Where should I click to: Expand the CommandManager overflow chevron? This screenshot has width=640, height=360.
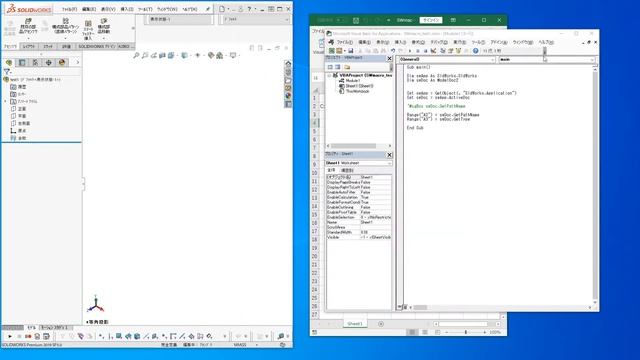[133, 29]
